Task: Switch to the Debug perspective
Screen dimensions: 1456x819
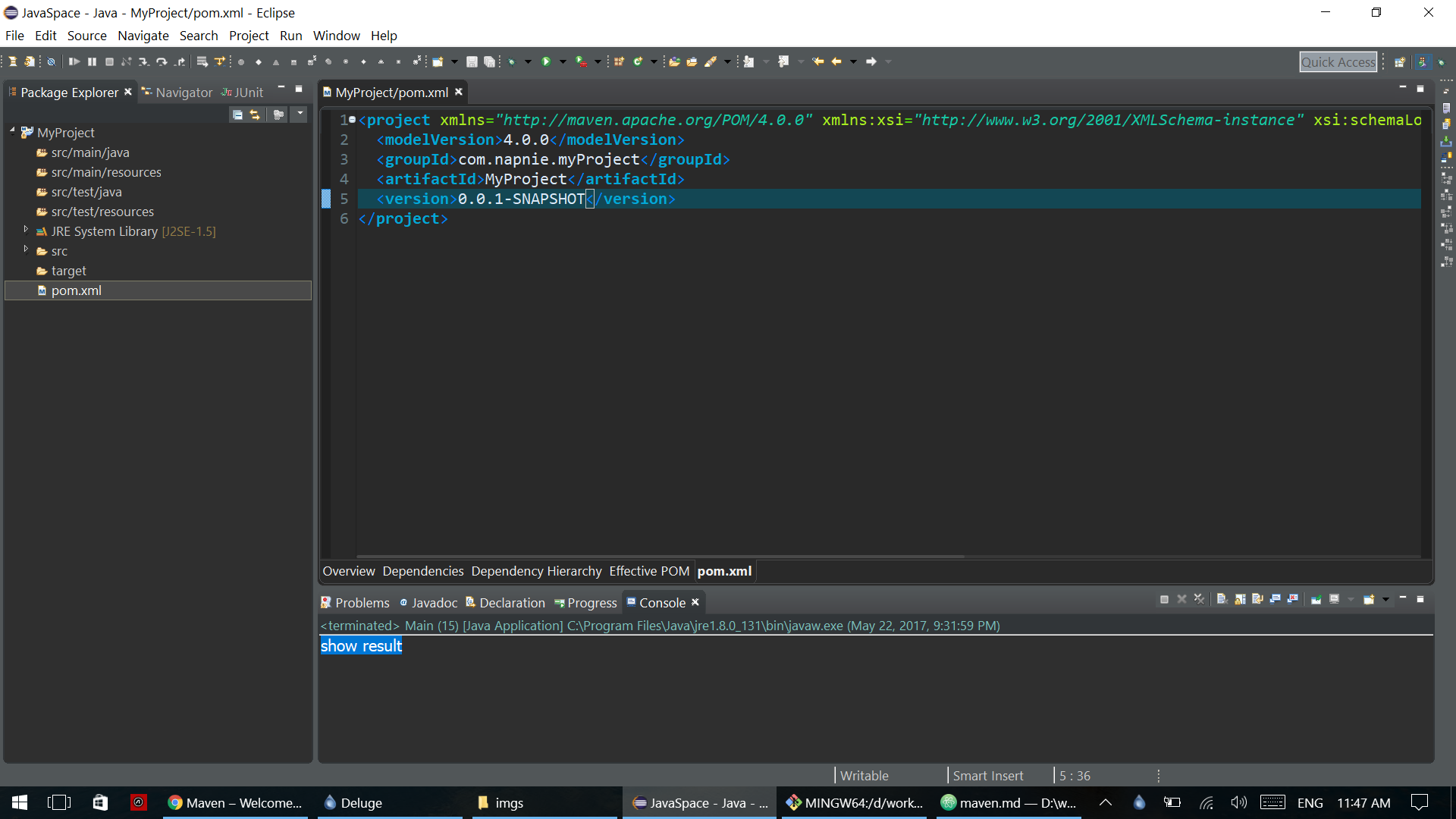Action: tap(1441, 62)
